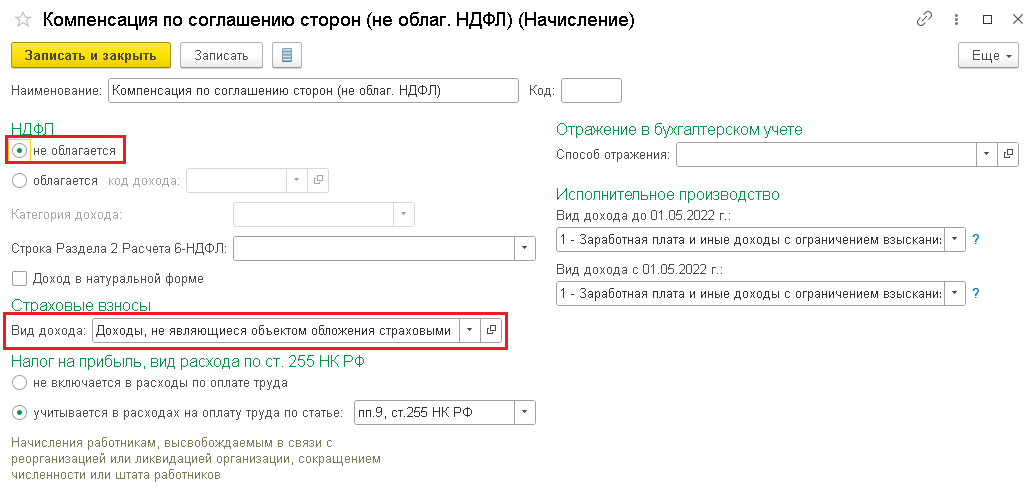Open the Еще menu
This screenshot has height=496, width=1030.
(988, 55)
